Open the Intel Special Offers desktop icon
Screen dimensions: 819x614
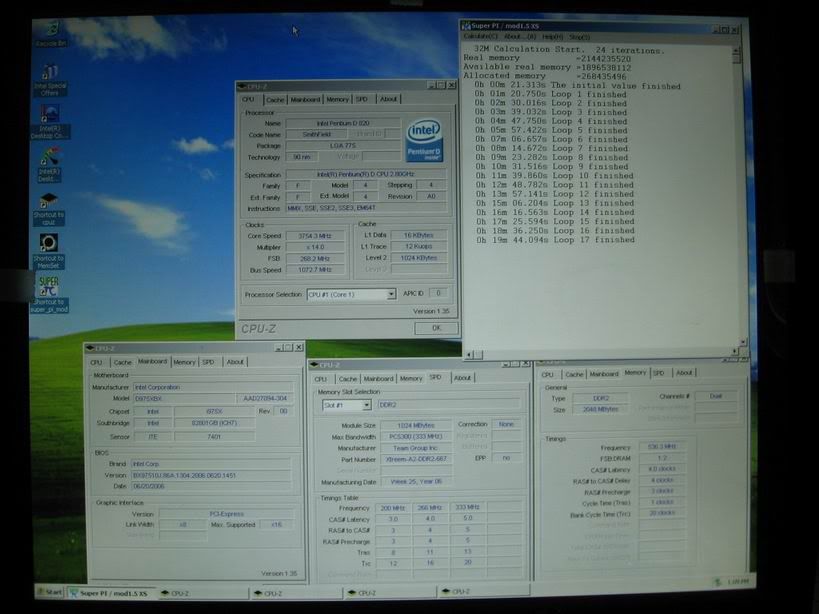[49, 74]
